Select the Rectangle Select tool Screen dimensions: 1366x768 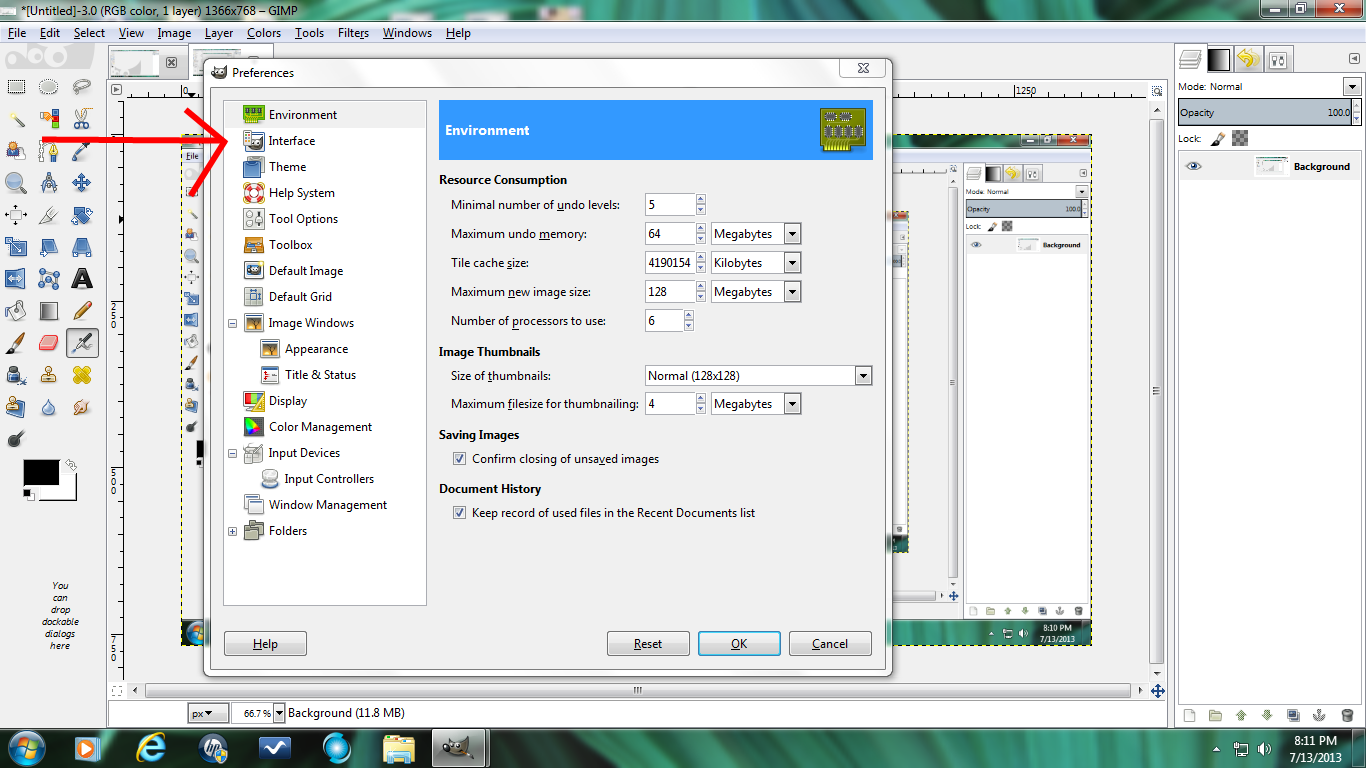pyautogui.click(x=16, y=86)
